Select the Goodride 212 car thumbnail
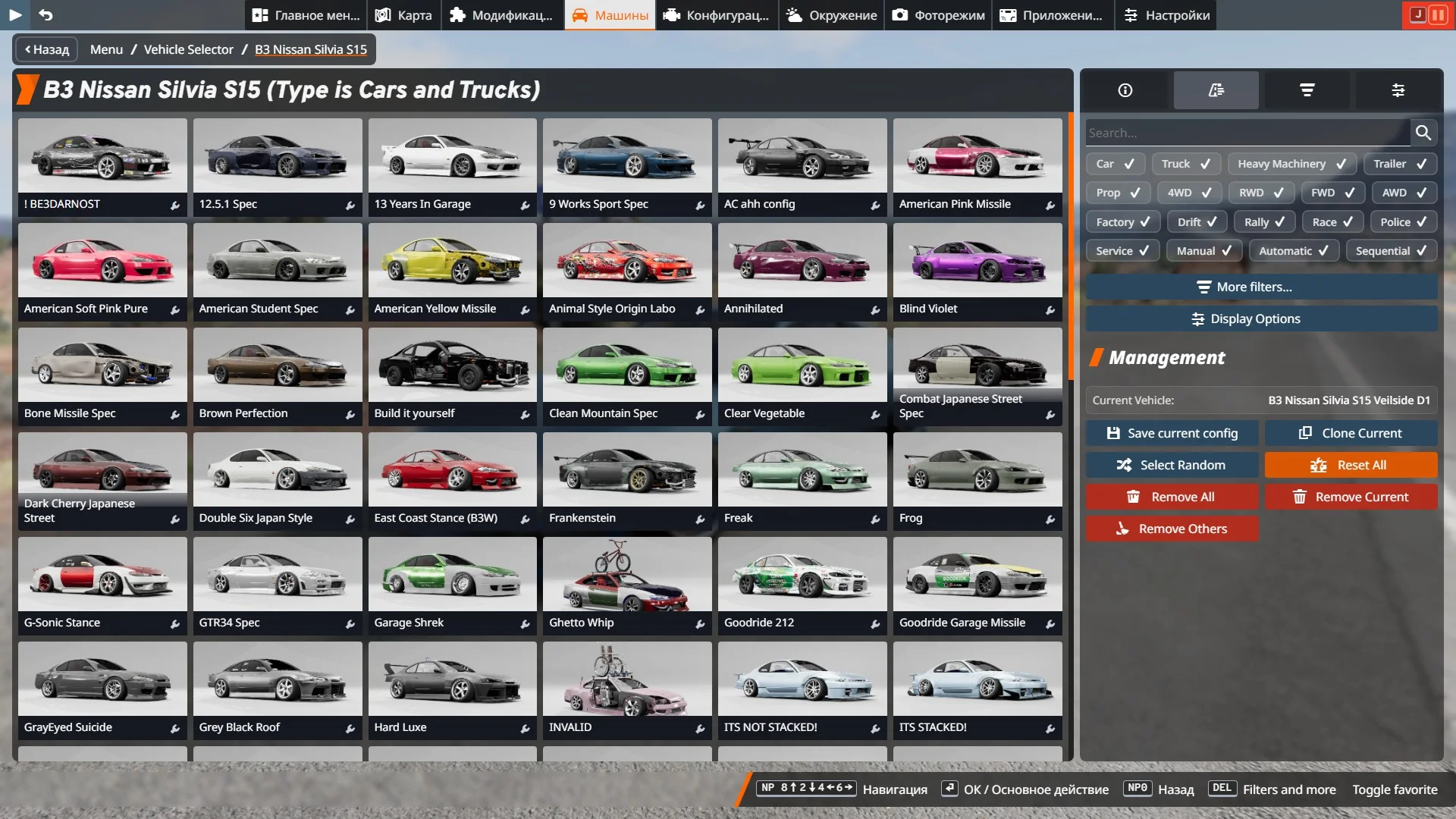The image size is (1456, 819). 802,574
